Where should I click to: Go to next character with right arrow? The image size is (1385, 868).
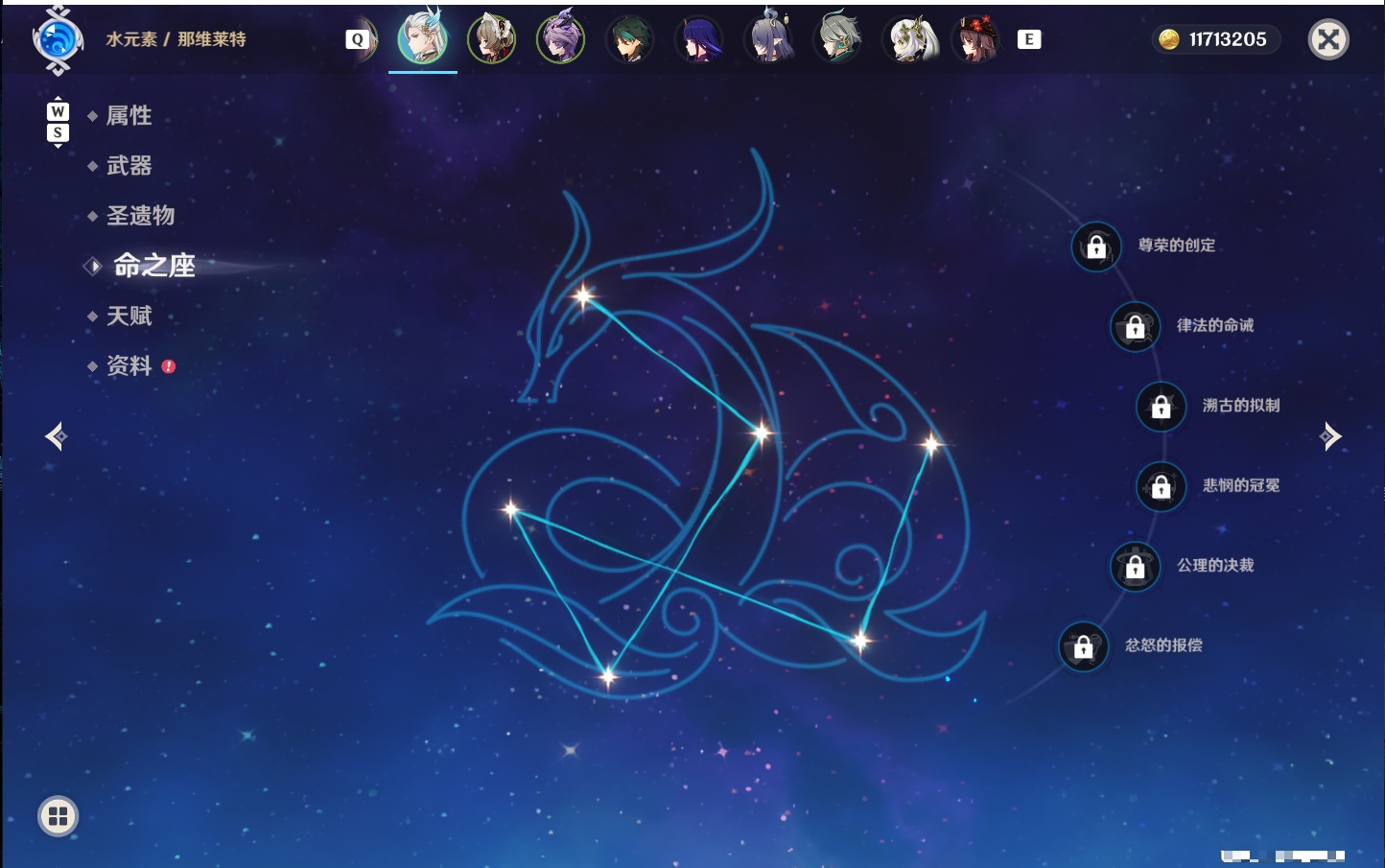(1330, 436)
